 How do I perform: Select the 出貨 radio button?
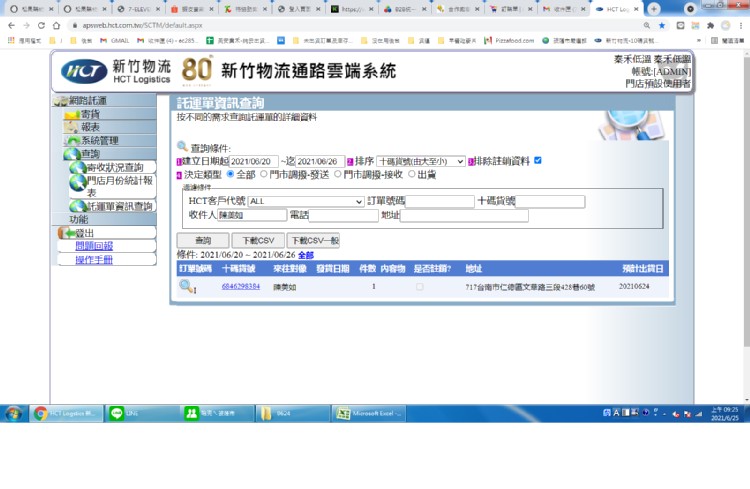[x=412, y=174]
